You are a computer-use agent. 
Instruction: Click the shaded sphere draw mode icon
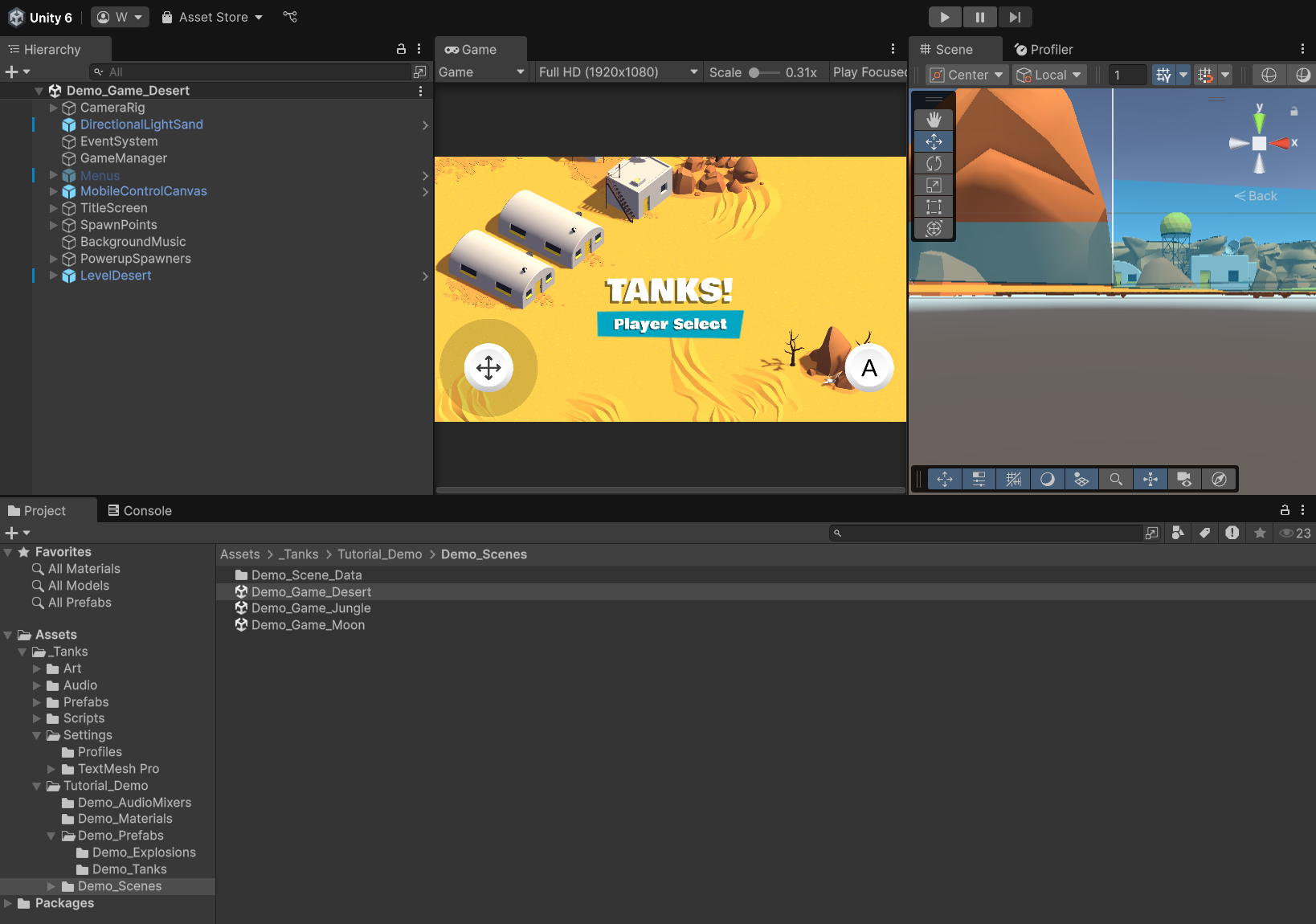[x=1302, y=75]
